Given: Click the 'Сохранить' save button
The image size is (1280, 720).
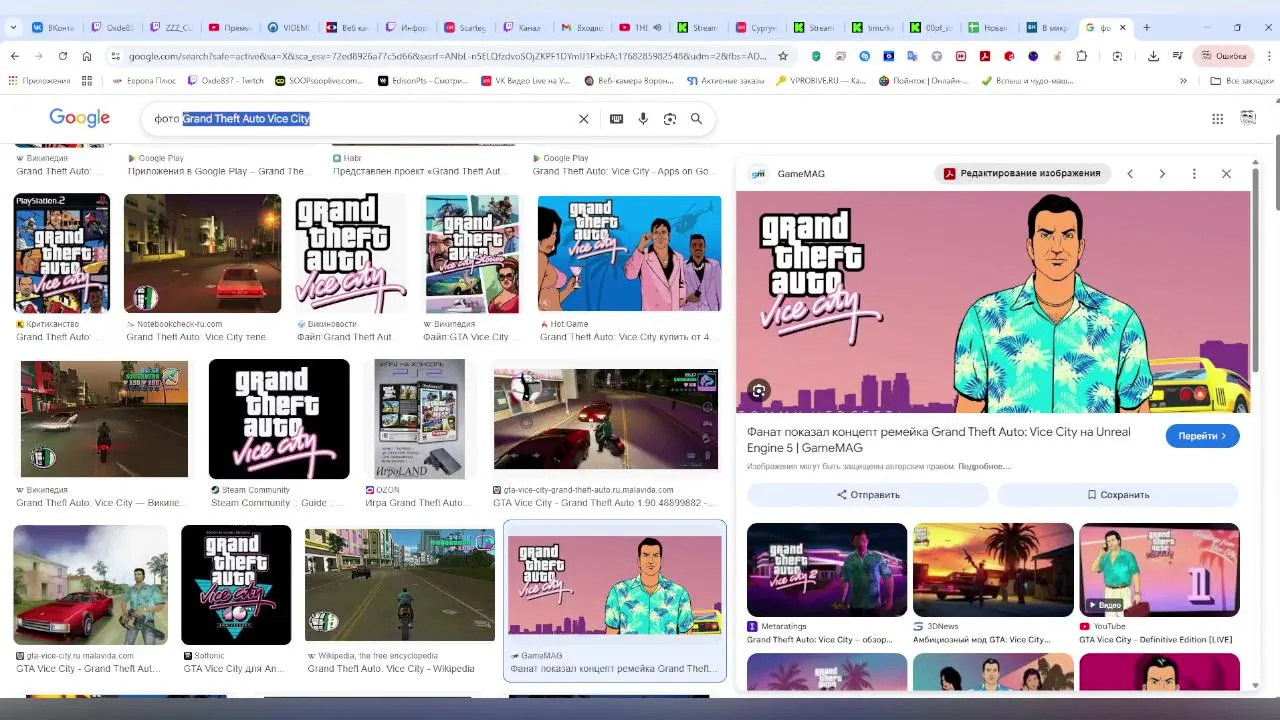Looking at the screenshot, I should pos(1118,495).
